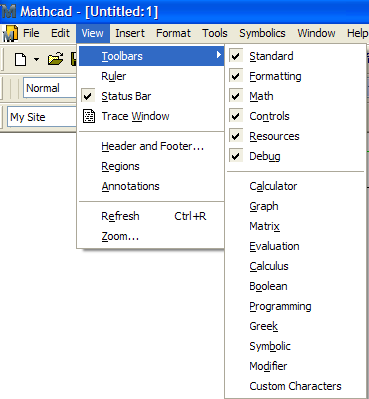
Task: Show the Calculus toolbar
Action: tap(296, 266)
